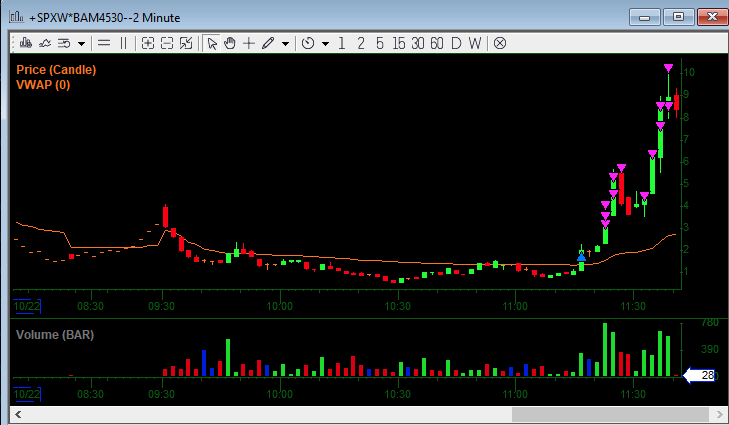This screenshot has height=425, width=729.
Task: Open the chart settings list icon
Action: (x=64, y=43)
